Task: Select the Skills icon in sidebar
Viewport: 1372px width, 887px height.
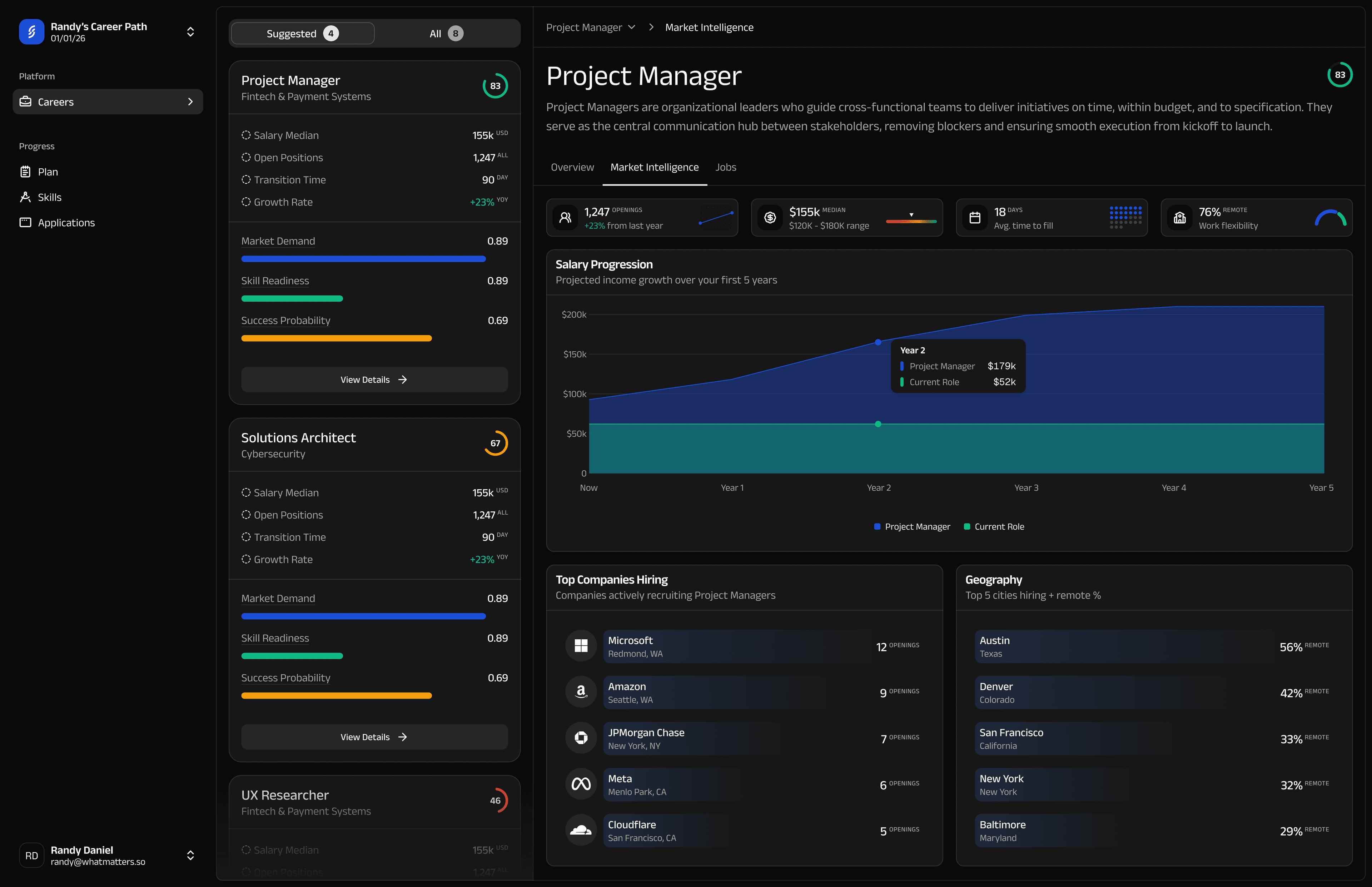Action: (25, 197)
